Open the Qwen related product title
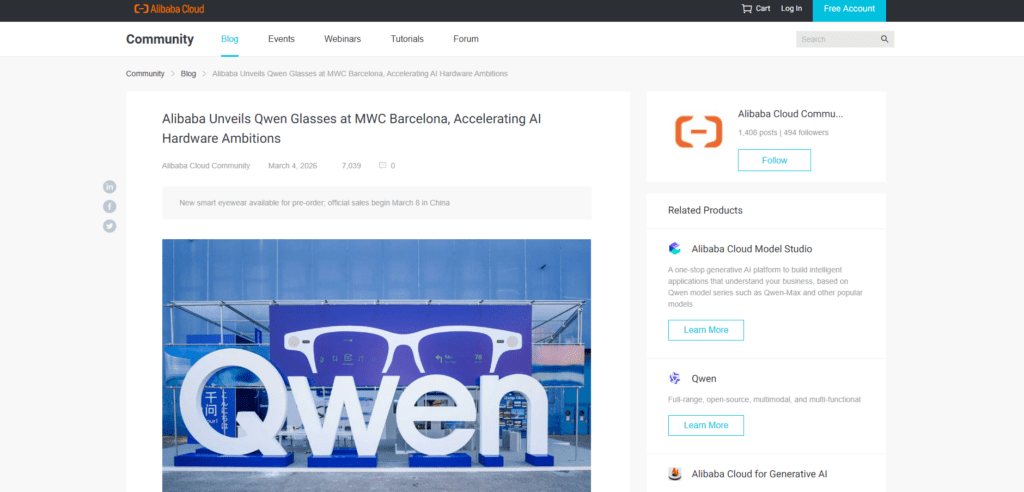This screenshot has width=1024, height=492. (x=704, y=378)
